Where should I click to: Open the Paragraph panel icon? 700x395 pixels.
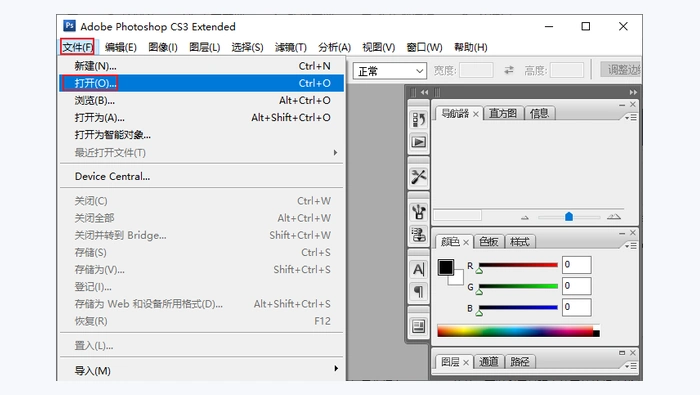pyautogui.click(x=419, y=291)
